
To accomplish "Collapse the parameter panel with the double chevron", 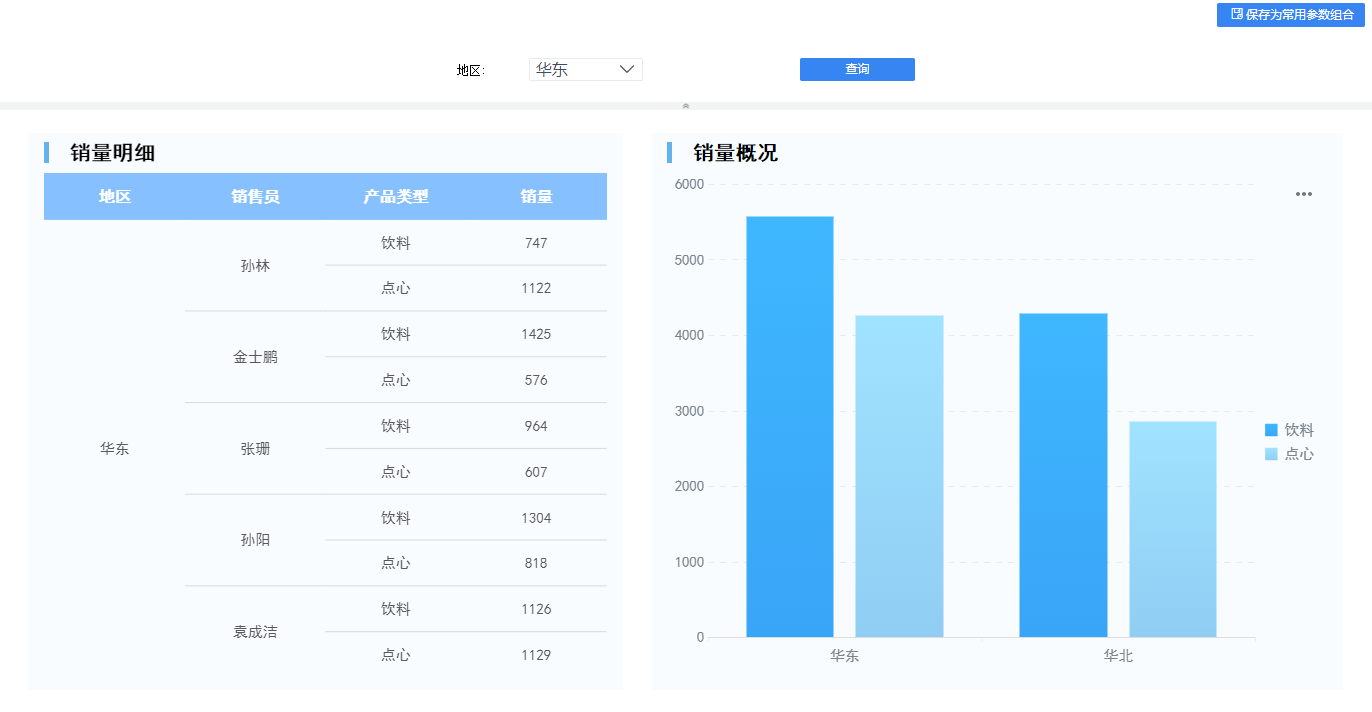I will 686,105.
